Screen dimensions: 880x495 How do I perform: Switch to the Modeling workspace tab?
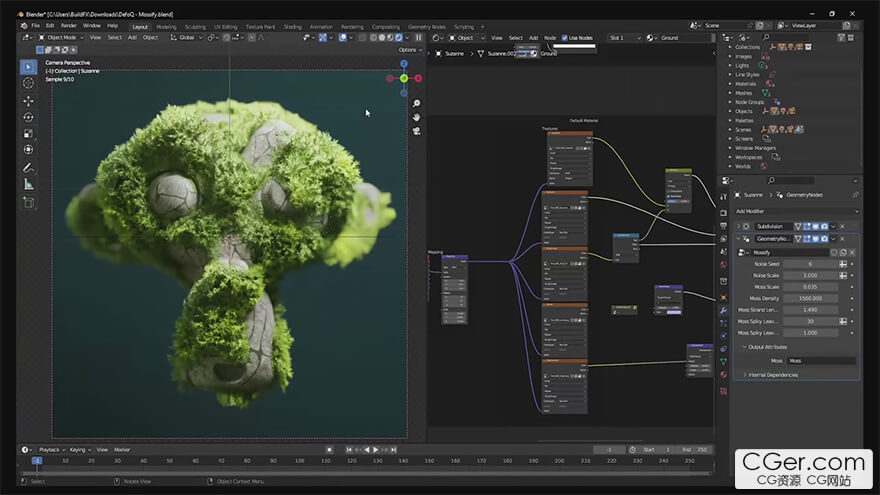pos(166,27)
